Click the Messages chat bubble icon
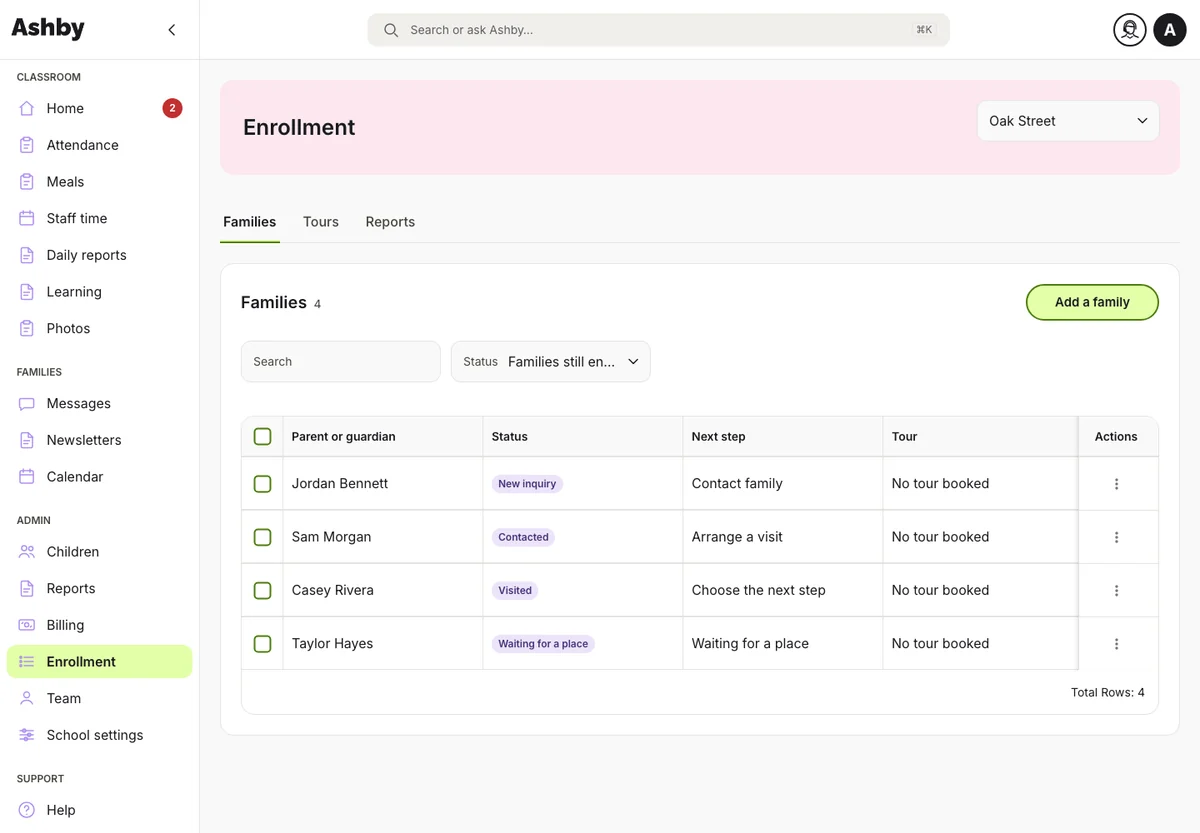The height and width of the screenshot is (833, 1200). 27,404
